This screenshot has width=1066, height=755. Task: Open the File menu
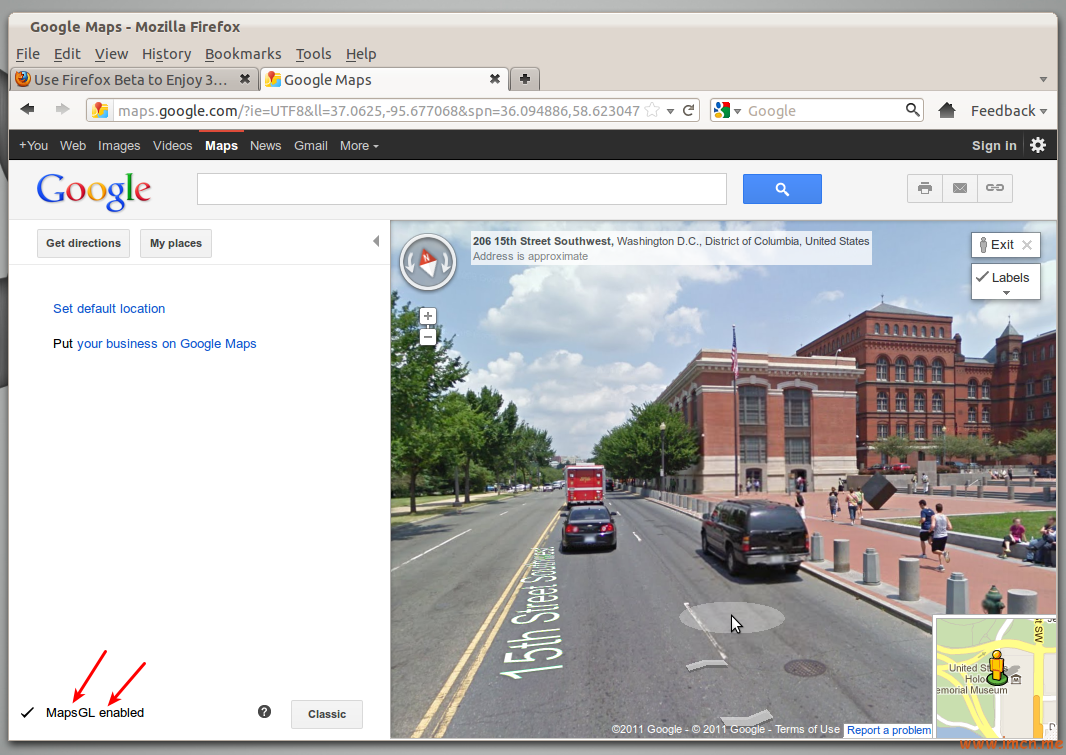coord(28,54)
